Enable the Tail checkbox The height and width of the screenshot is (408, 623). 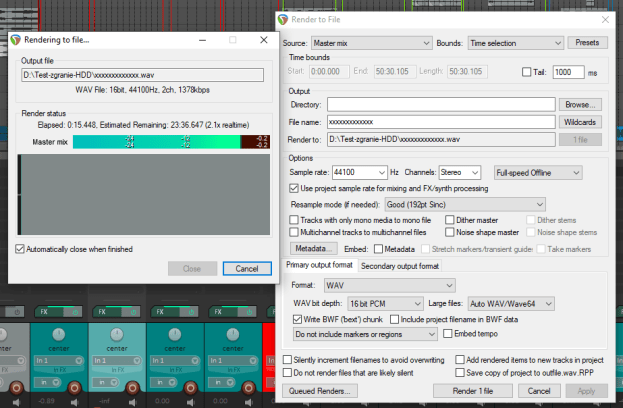point(527,73)
